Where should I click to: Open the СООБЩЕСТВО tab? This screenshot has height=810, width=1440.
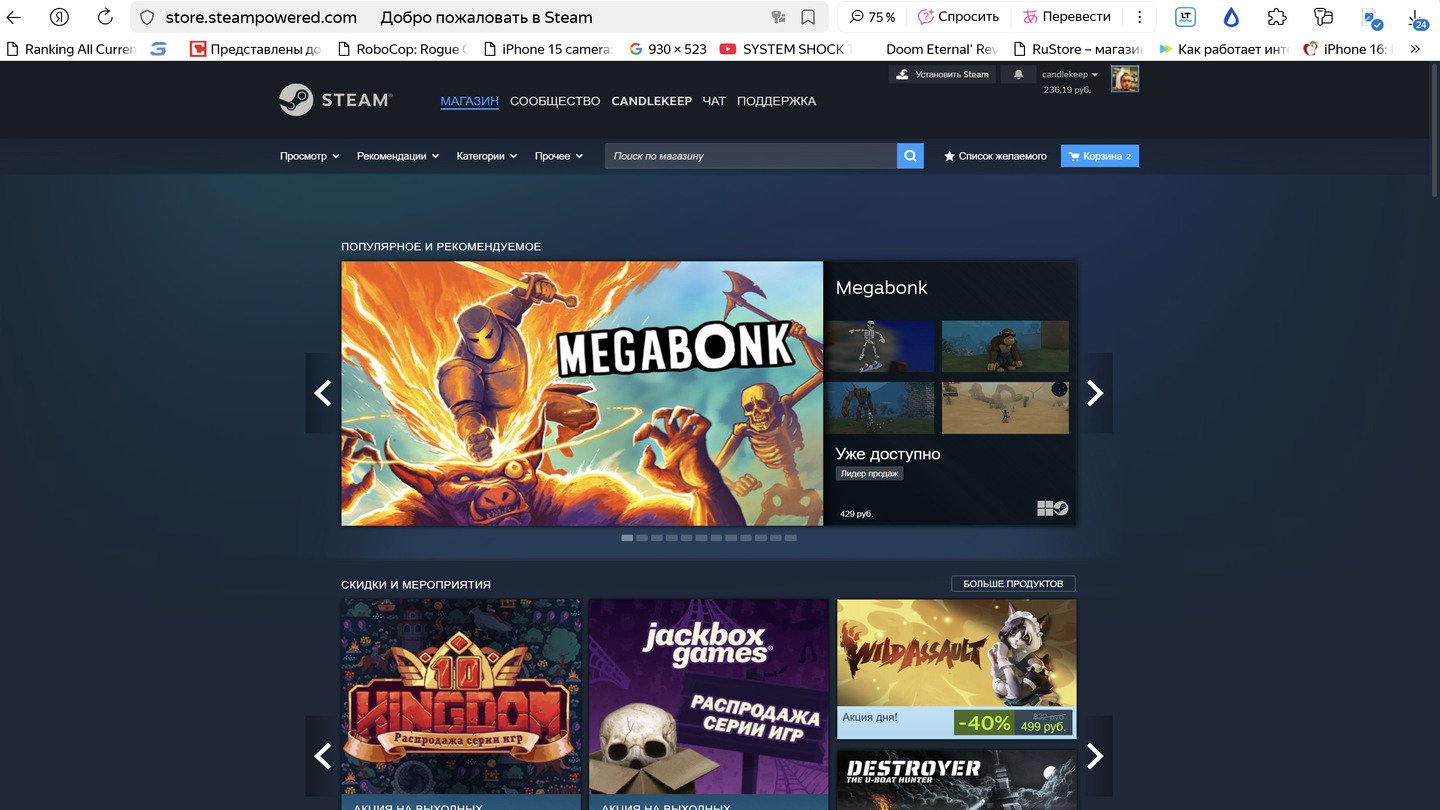(x=555, y=101)
